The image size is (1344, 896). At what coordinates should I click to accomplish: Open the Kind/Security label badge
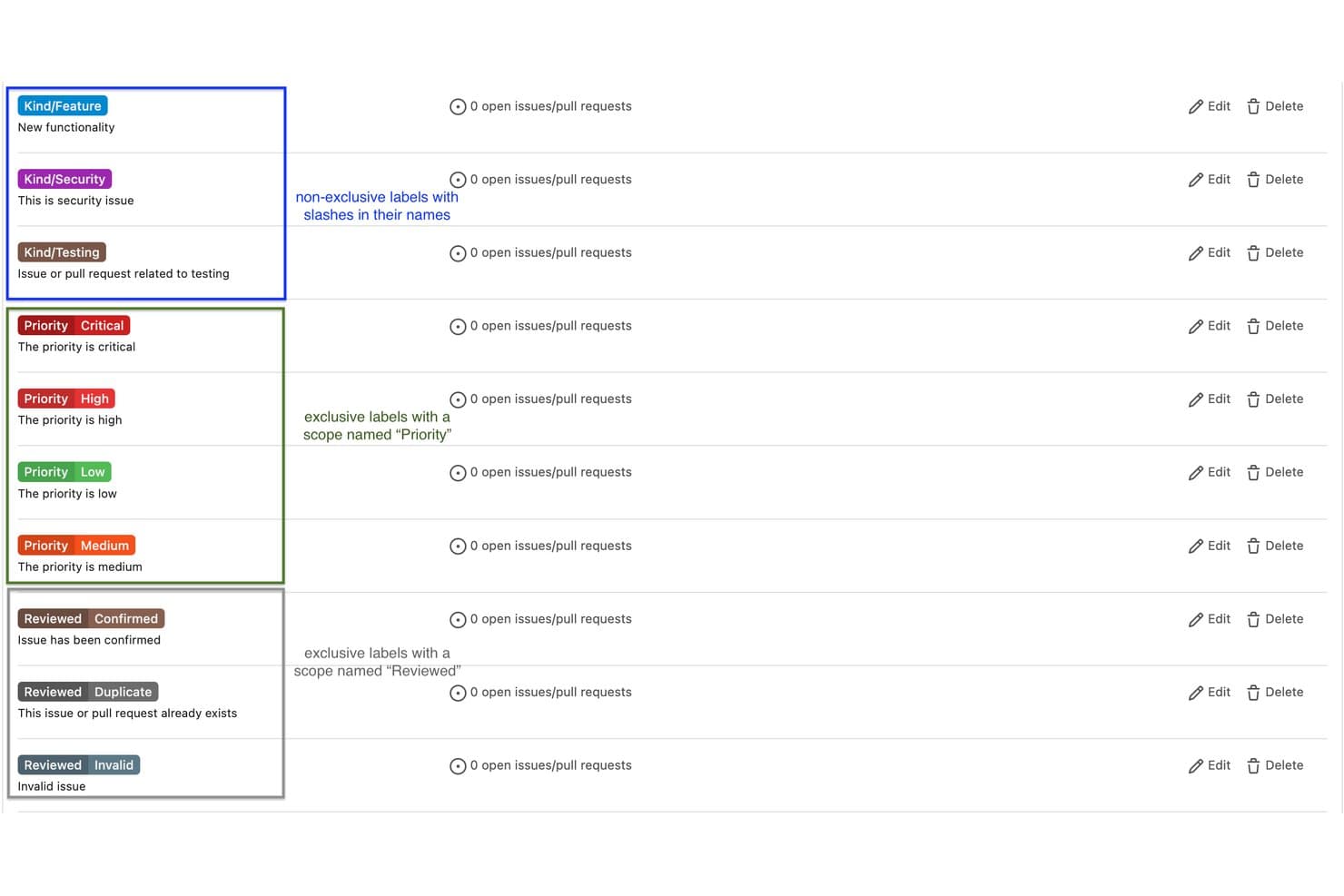point(64,180)
